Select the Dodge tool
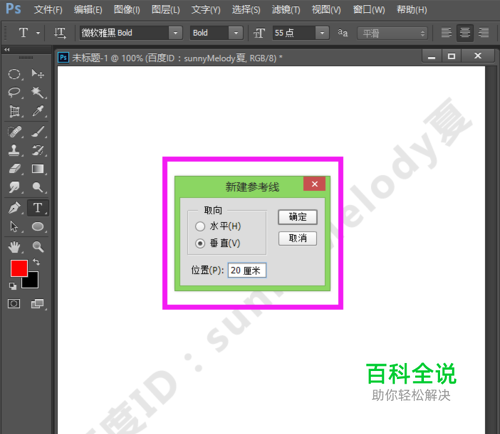The width and height of the screenshot is (500, 434). [x=38, y=187]
